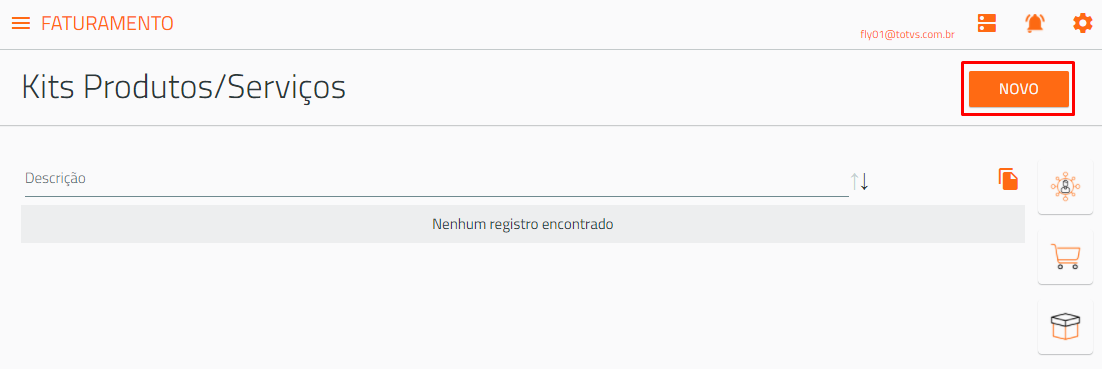The height and width of the screenshot is (369, 1102).
Task: Click the underline beneath the Descrição filter
Action: pyautogui.click(x=435, y=196)
